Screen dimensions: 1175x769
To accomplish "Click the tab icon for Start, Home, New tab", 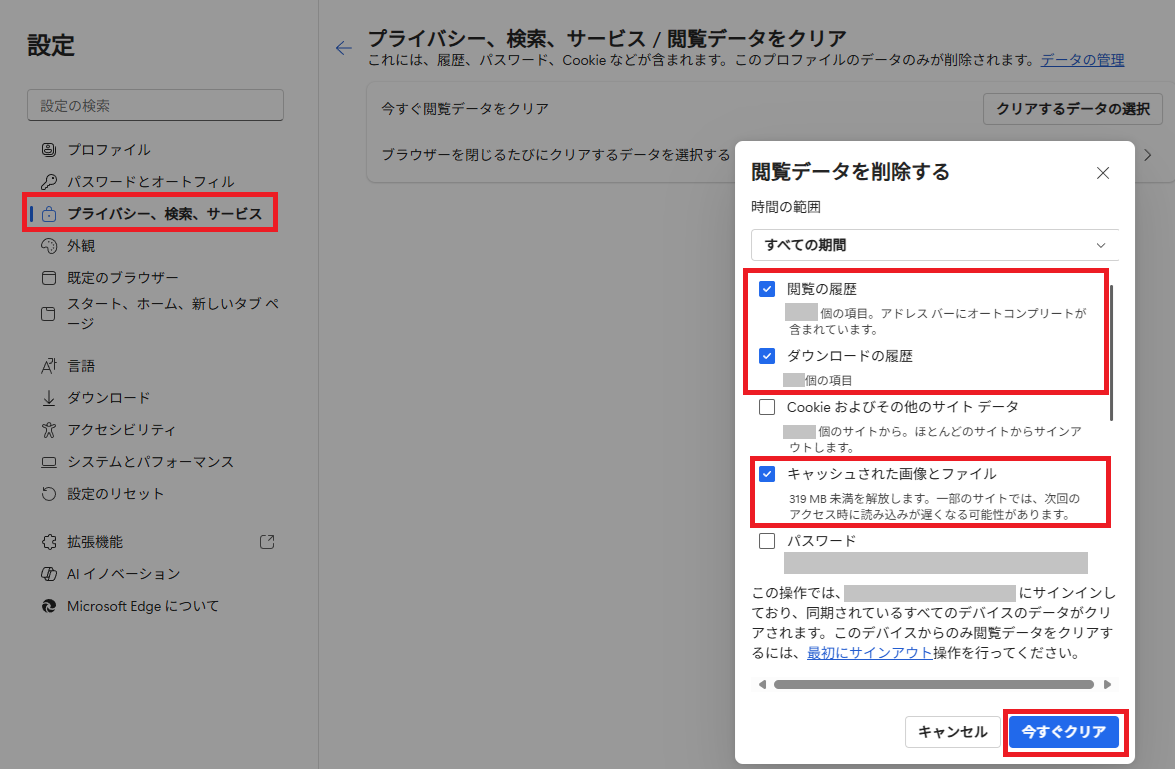I will (x=49, y=313).
